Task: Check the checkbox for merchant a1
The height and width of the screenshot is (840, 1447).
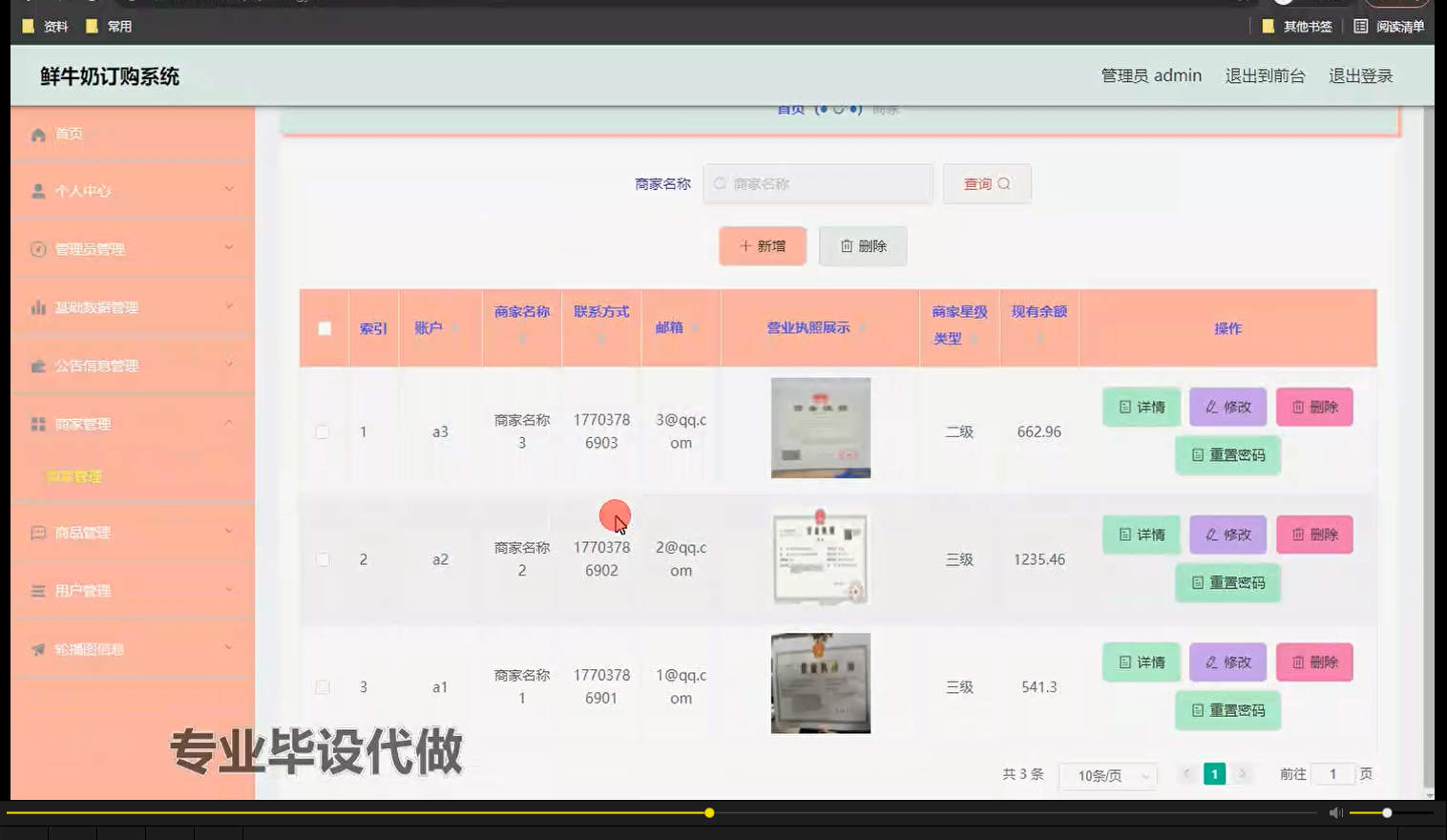Action: 323,686
